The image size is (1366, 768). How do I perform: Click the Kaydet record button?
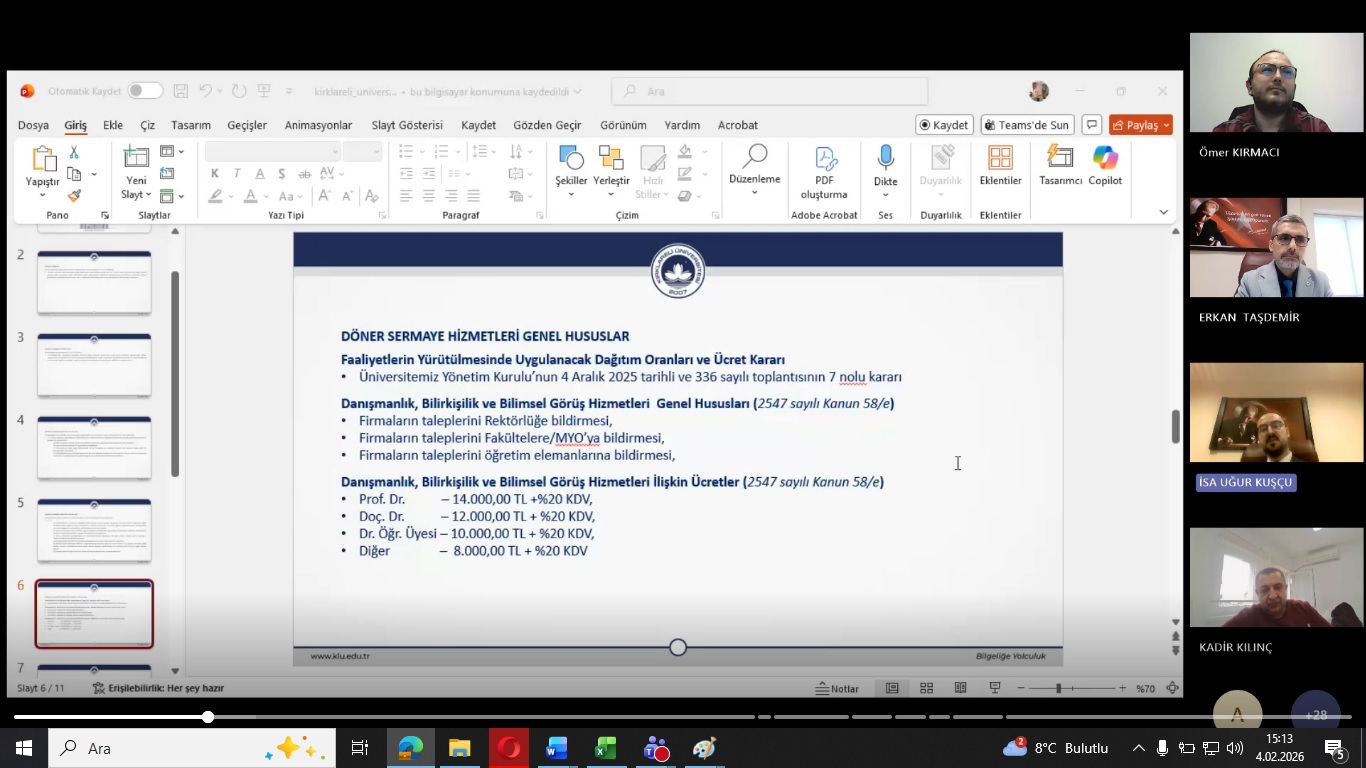[x=944, y=125]
